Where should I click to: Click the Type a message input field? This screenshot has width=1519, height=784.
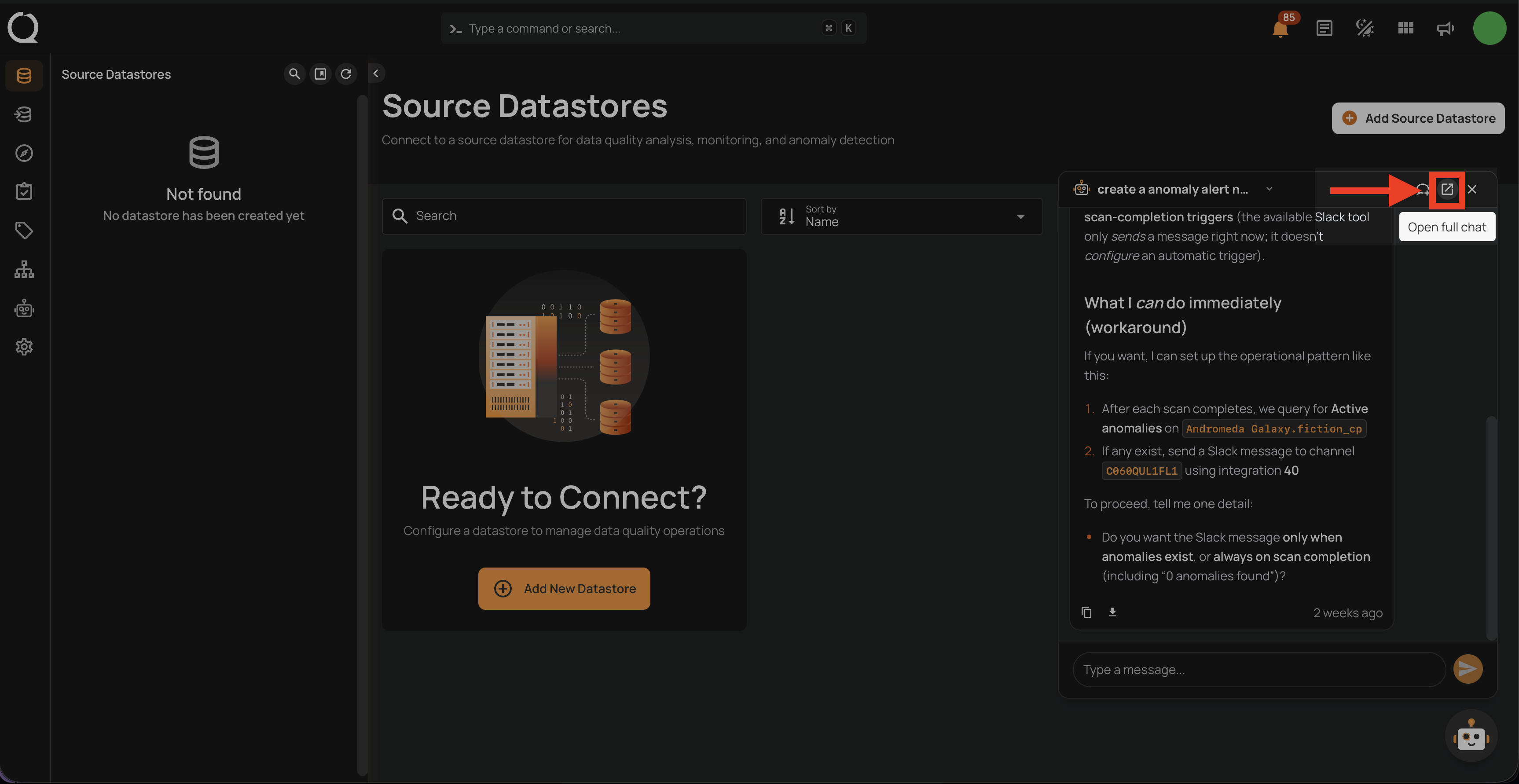pyautogui.click(x=1258, y=670)
